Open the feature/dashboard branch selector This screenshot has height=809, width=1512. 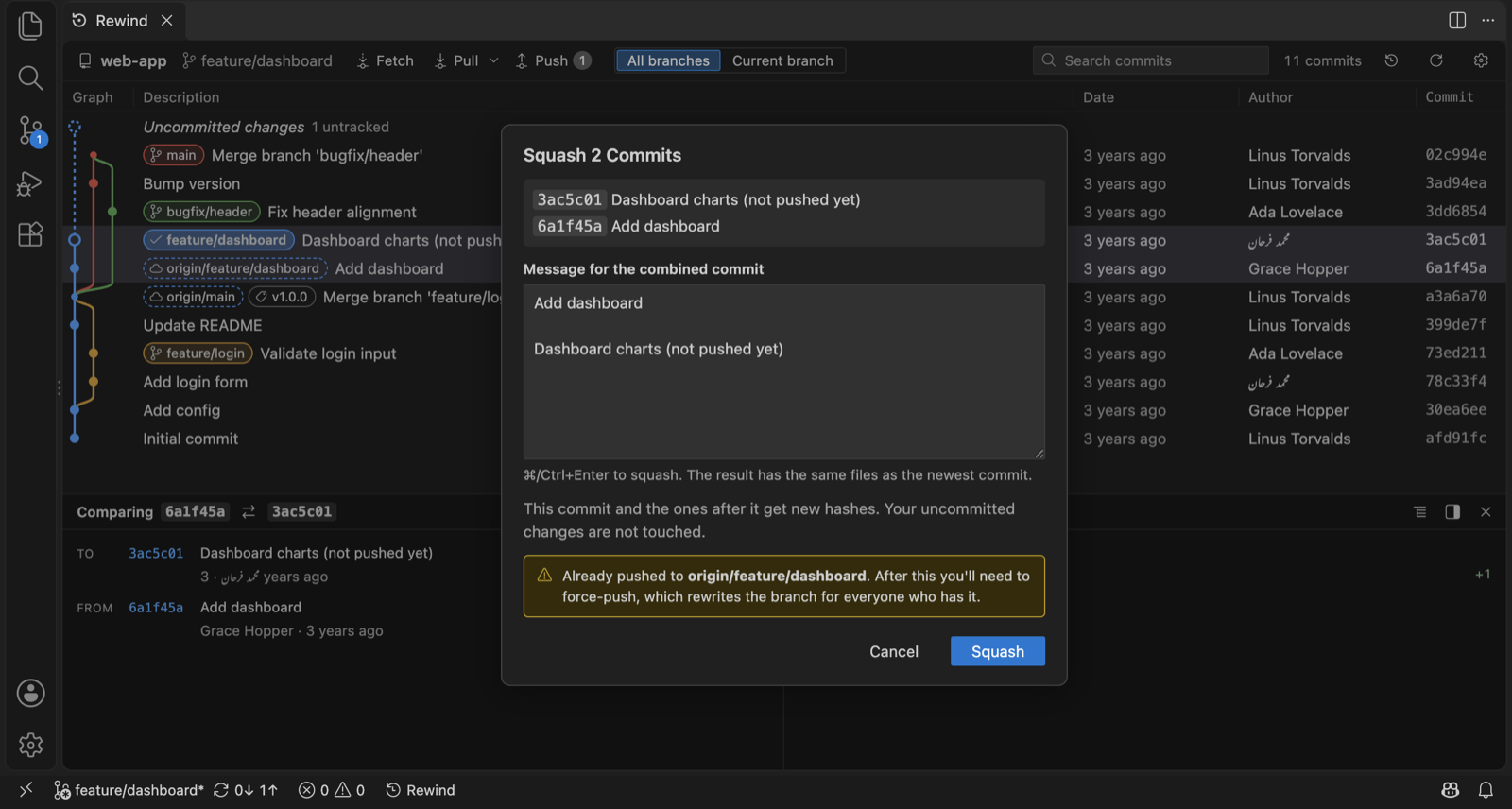(257, 60)
